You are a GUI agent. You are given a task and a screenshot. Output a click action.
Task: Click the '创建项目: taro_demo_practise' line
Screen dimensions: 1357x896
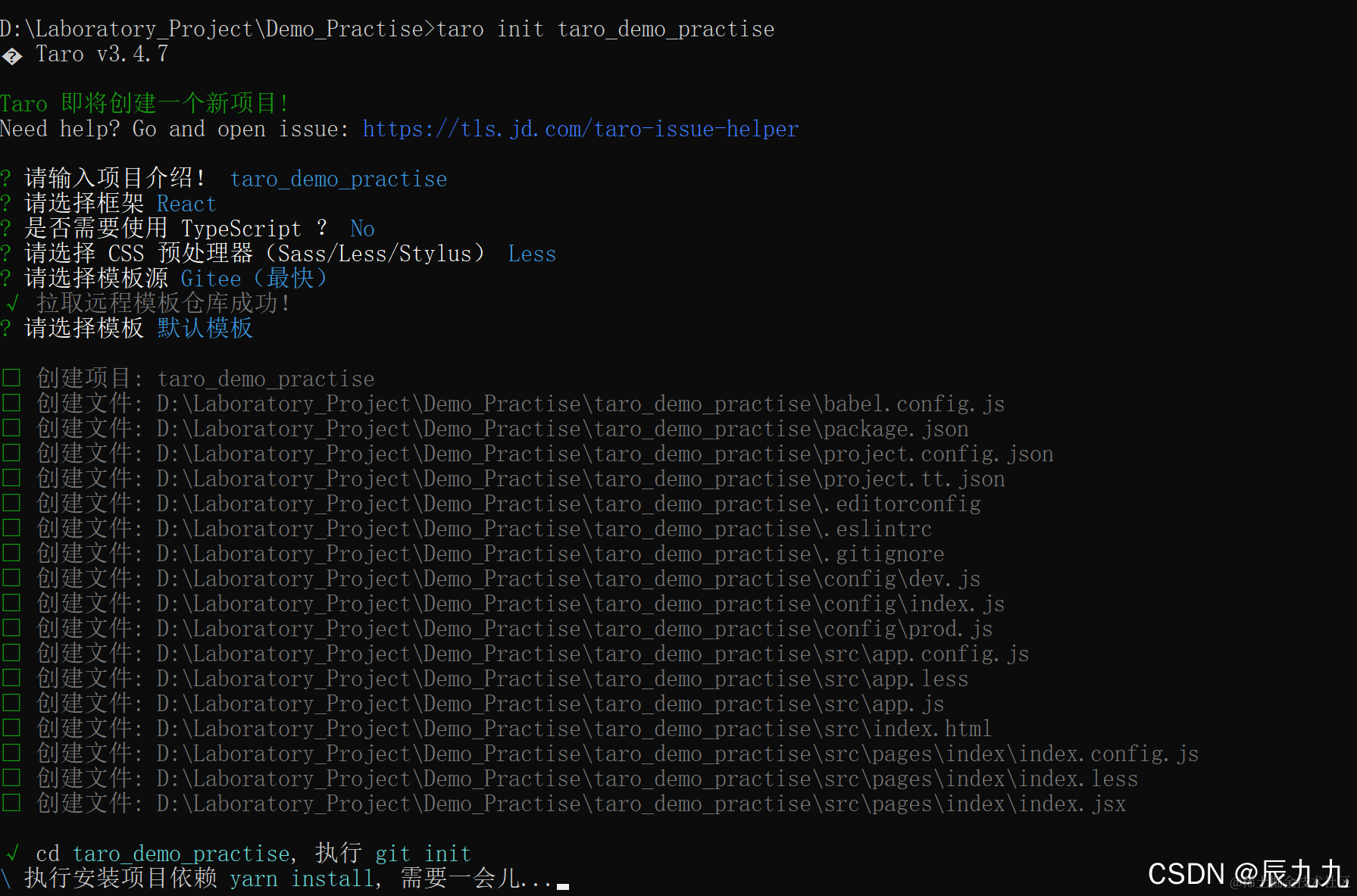pos(205,379)
